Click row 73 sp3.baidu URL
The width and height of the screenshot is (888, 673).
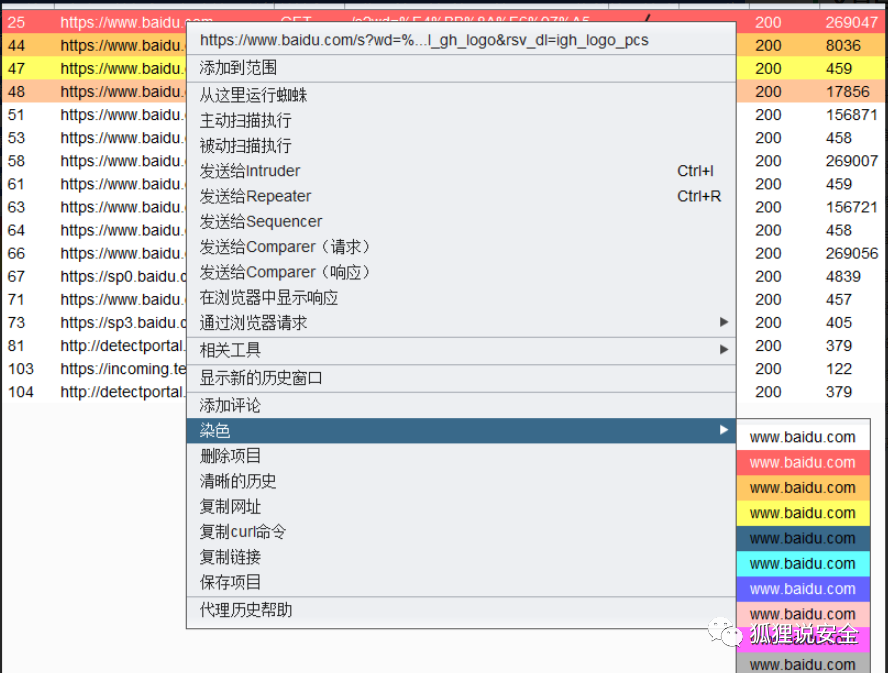point(123,323)
